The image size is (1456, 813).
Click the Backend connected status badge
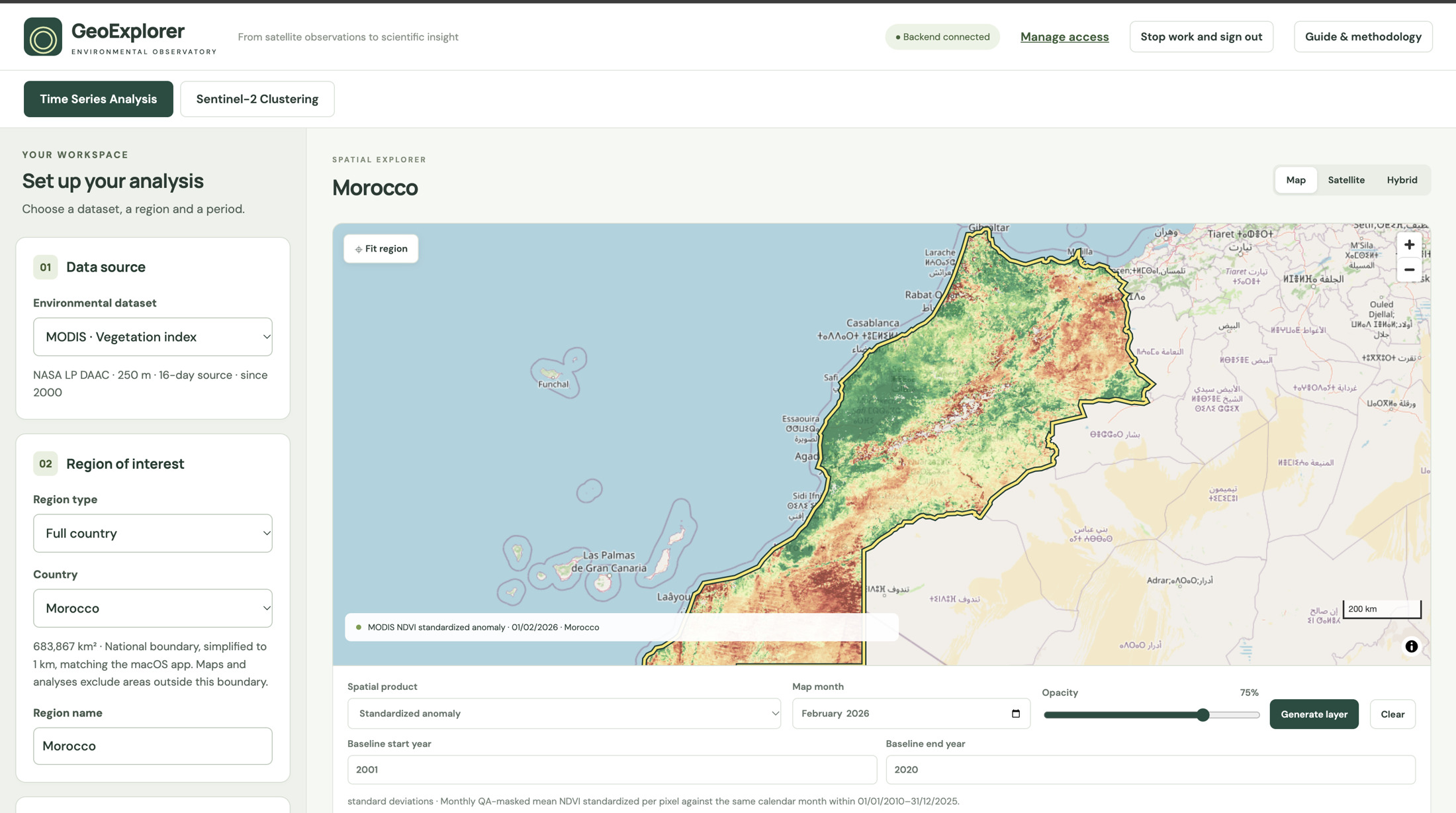tap(942, 37)
